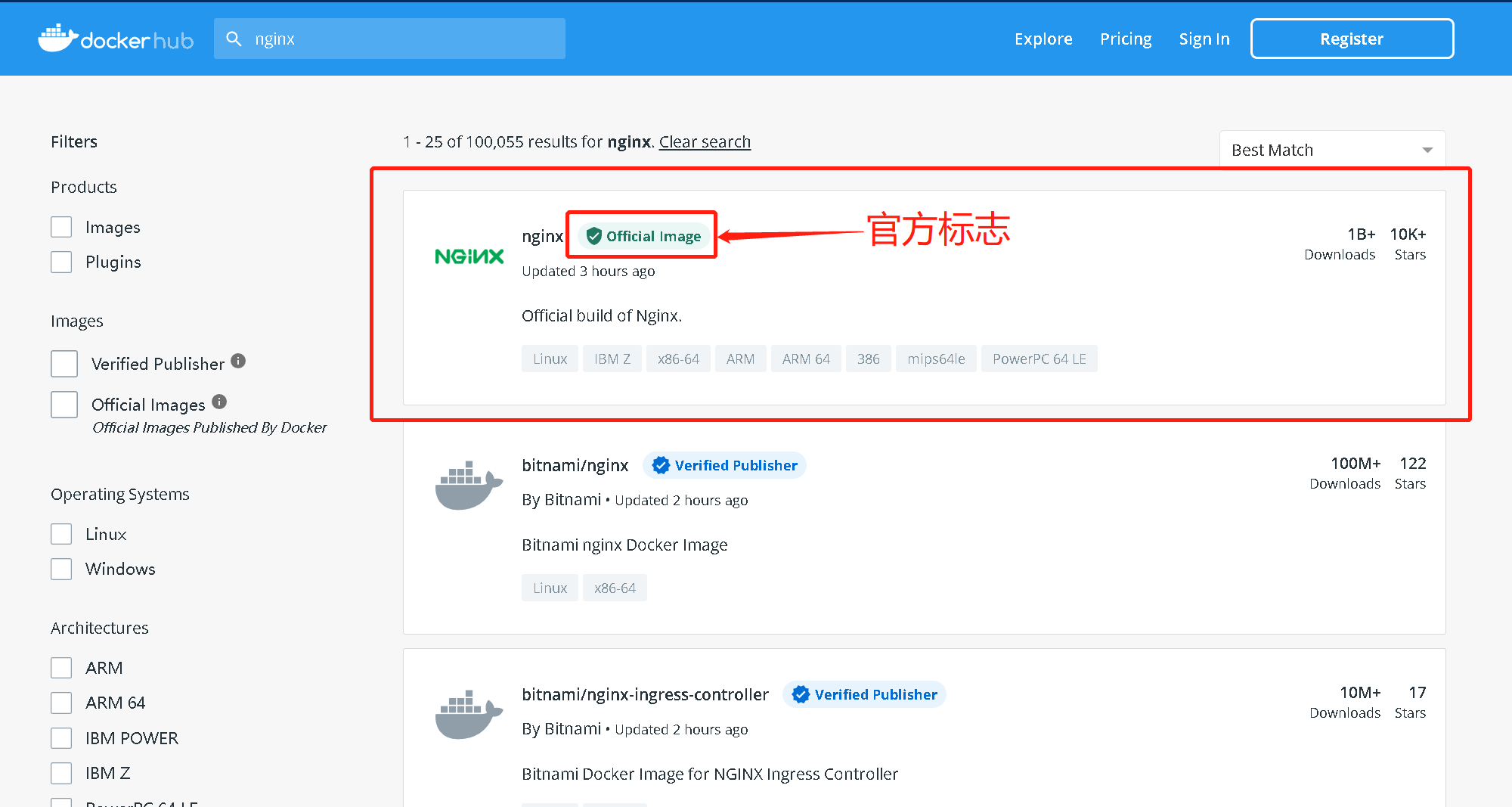Enable the Plugins checkbox
This screenshot has height=807, width=1512.
61,262
